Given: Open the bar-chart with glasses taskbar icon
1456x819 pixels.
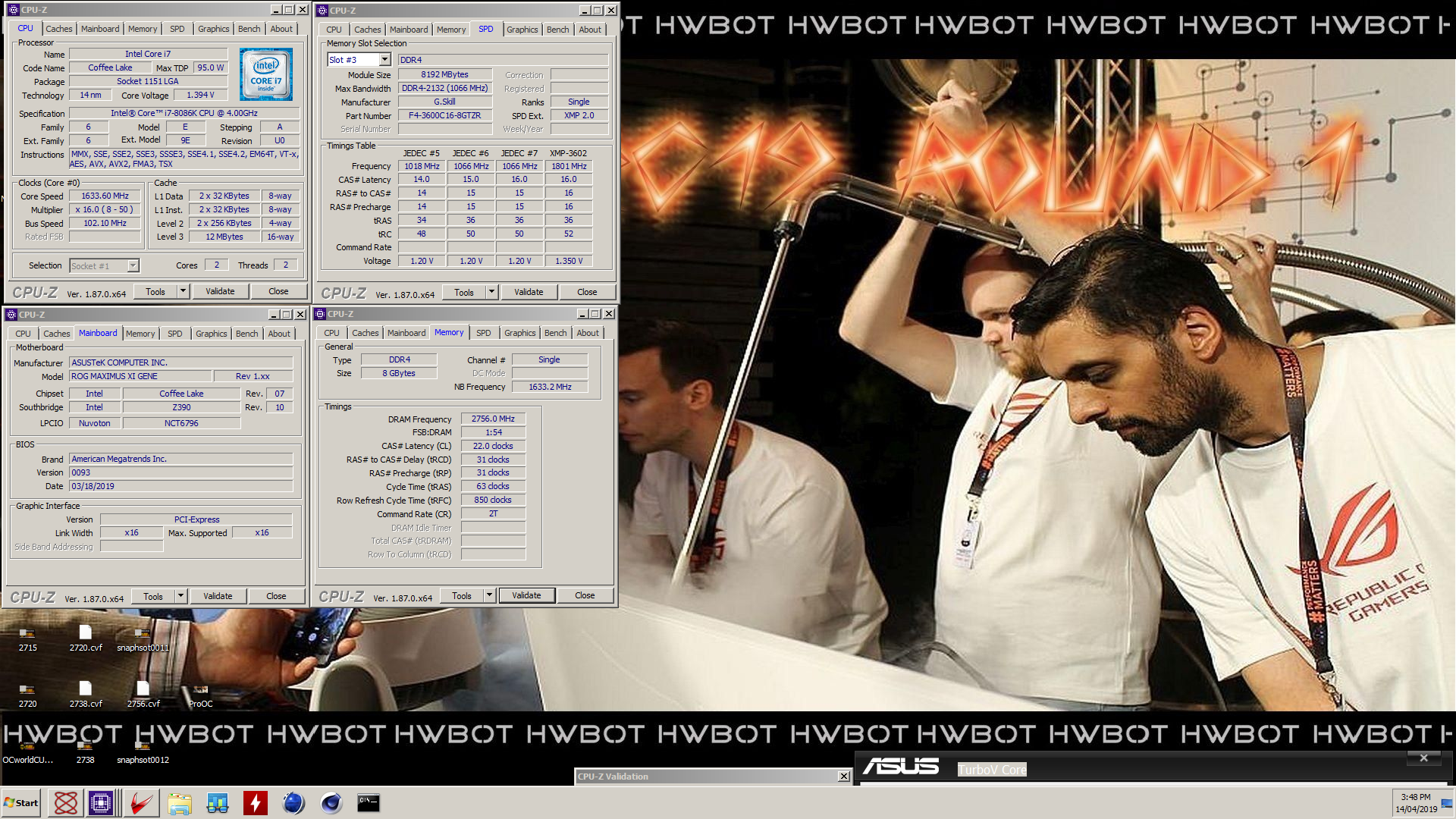Looking at the screenshot, I should click(218, 802).
